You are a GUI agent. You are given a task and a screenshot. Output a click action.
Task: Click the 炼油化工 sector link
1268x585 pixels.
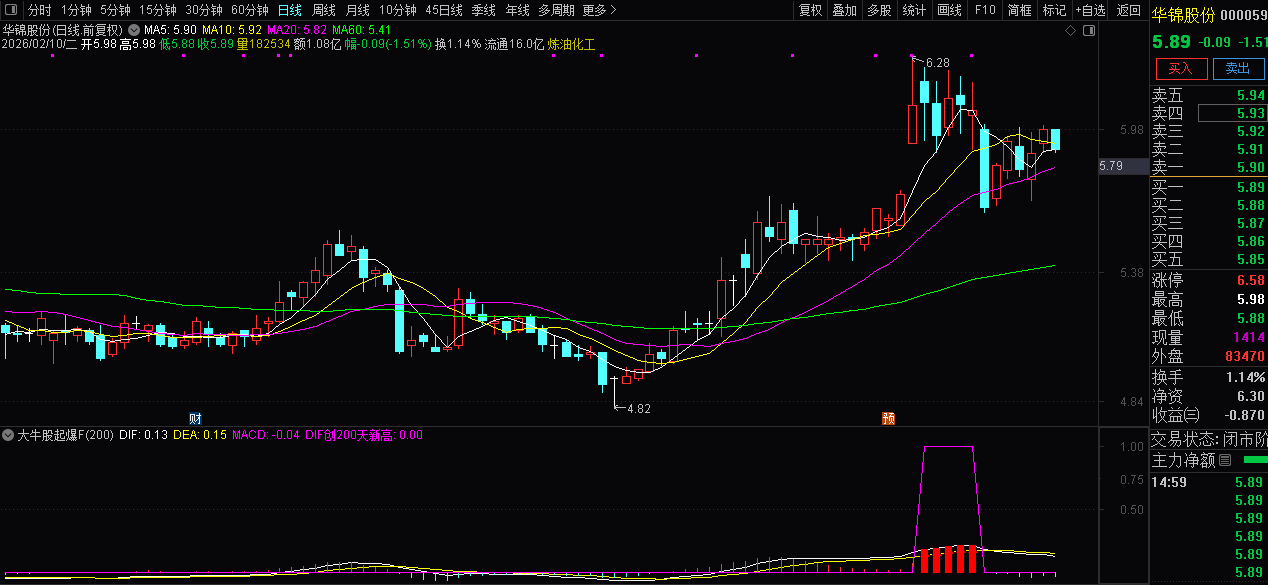tap(571, 44)
